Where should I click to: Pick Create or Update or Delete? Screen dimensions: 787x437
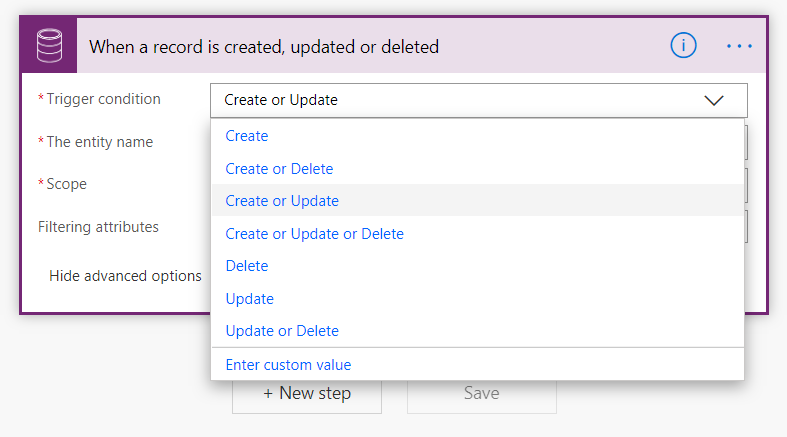[x=477, y=234]
